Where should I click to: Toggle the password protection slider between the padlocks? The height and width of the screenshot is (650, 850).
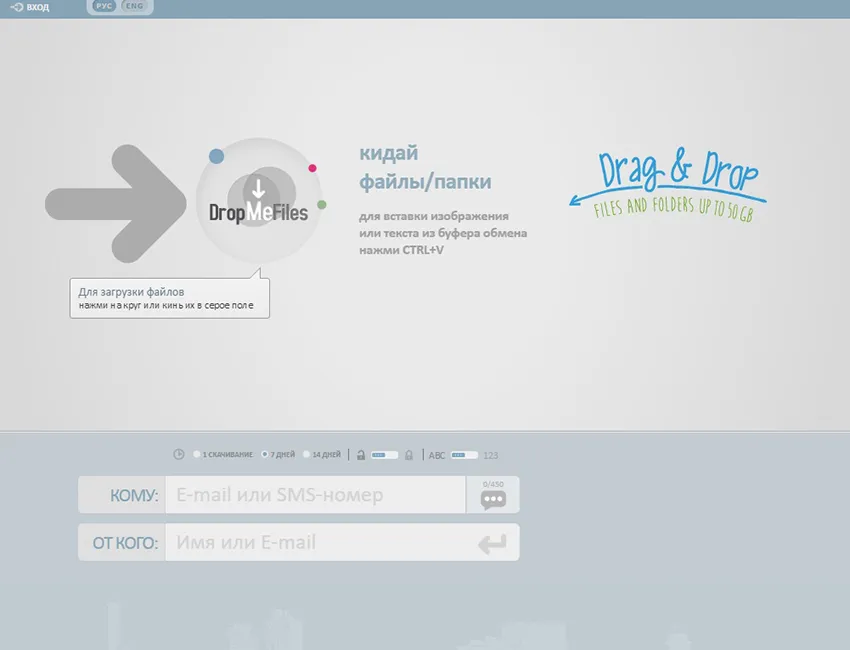tap(384, 455)
